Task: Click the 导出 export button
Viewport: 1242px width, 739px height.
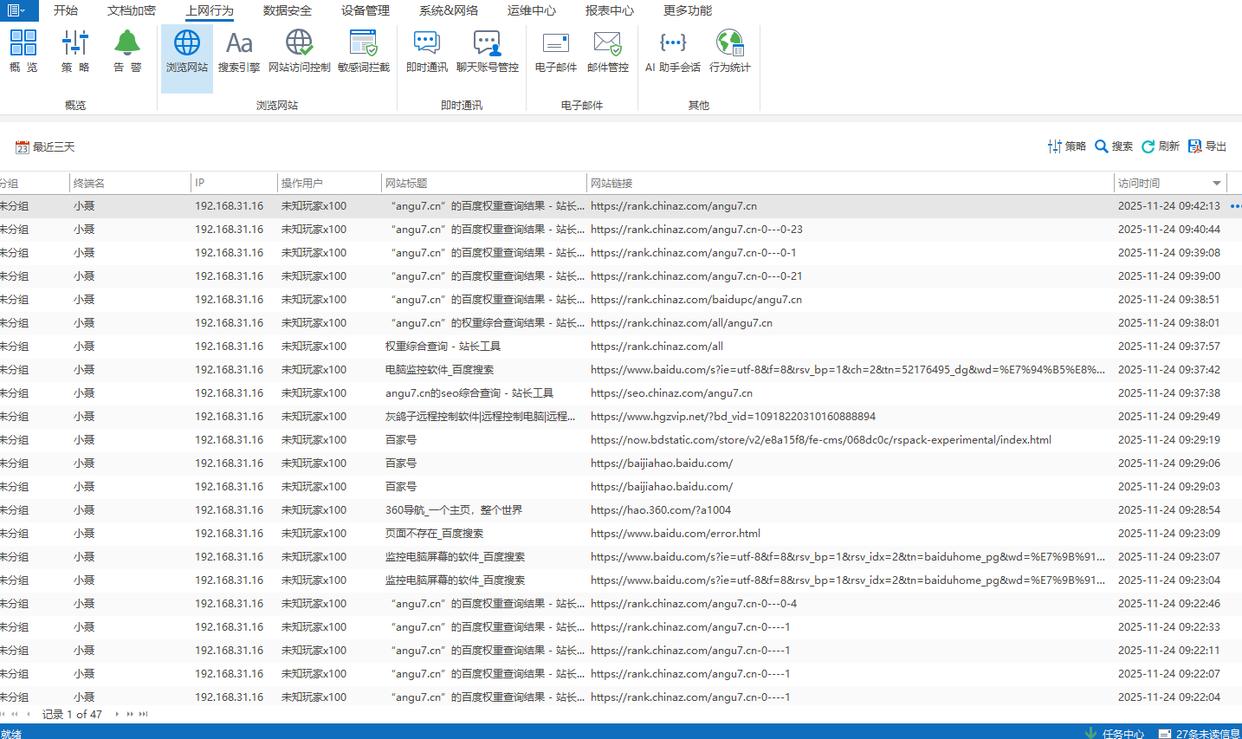Action: [x=1207, y=147]
